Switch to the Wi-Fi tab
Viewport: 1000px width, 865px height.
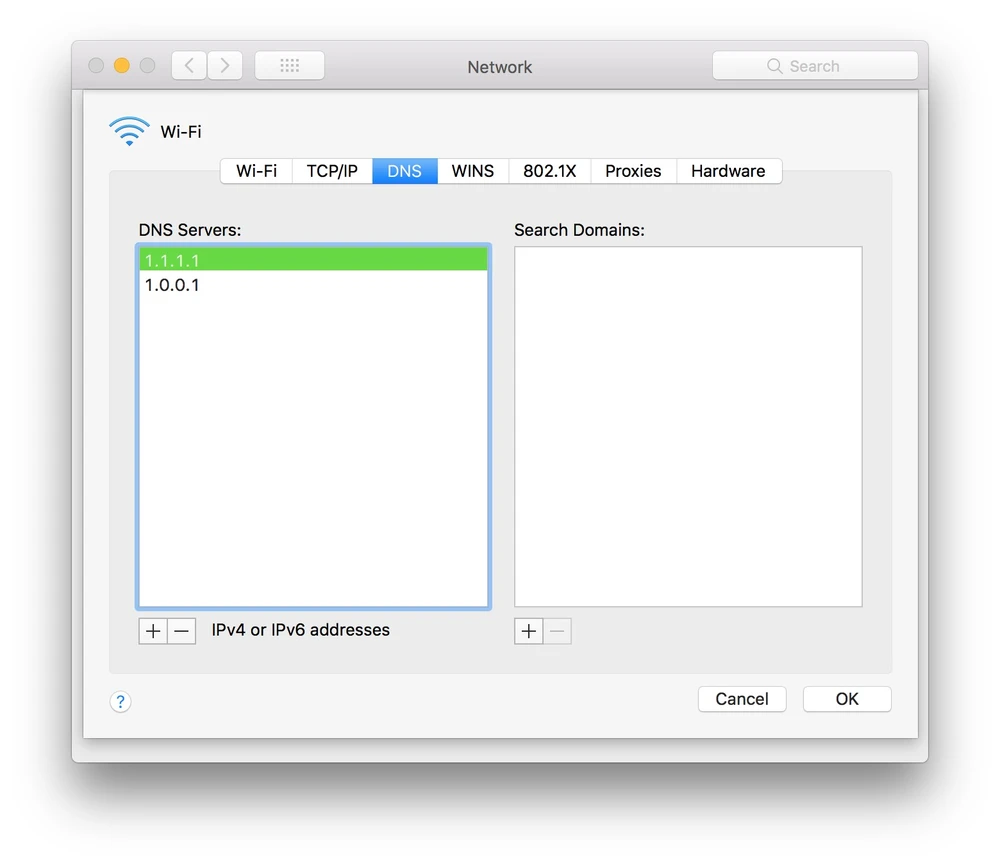(x=256, y=171)
